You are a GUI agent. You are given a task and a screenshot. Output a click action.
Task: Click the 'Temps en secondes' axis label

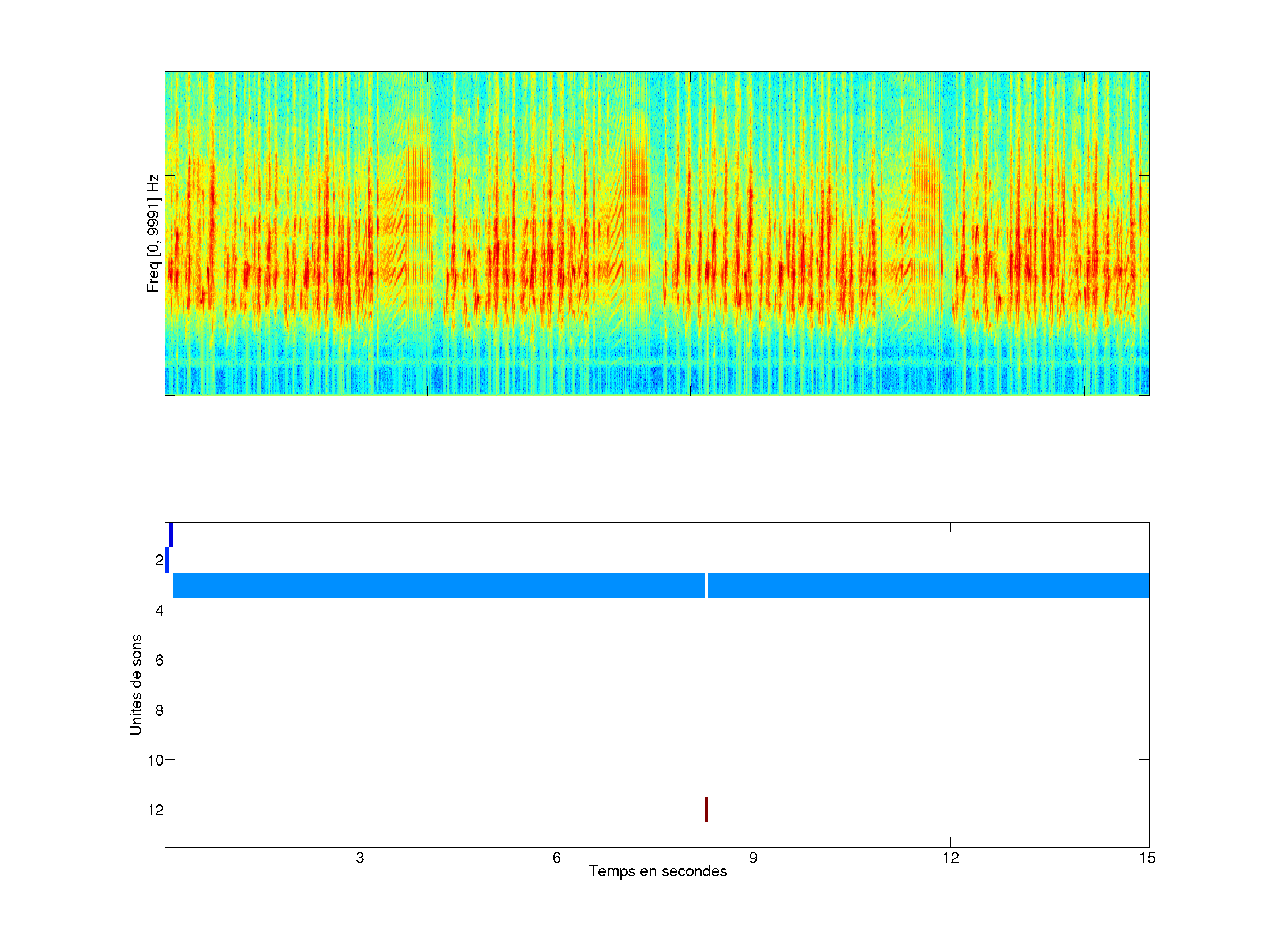tap(657, 871)
